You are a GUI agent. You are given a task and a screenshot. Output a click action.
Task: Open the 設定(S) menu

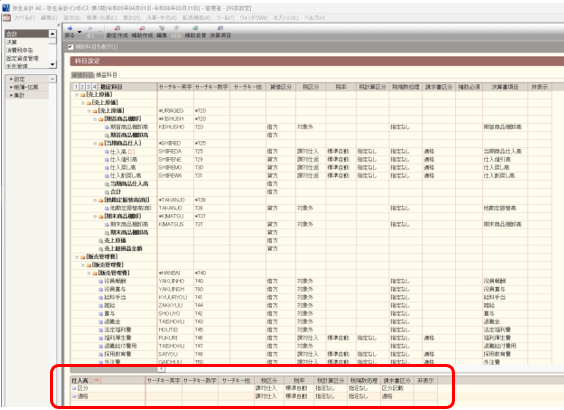pos(72,18)
